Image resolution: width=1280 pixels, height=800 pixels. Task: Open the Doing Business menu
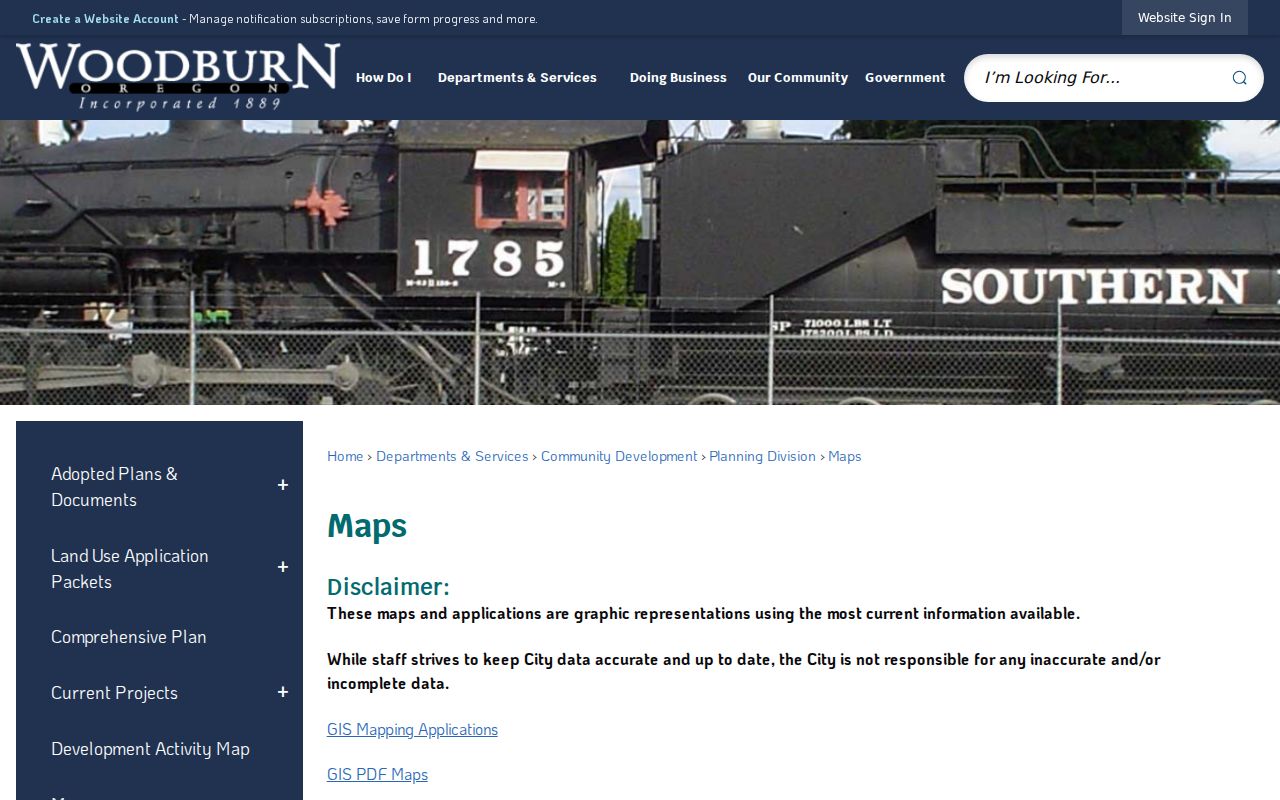pos(678,78)
